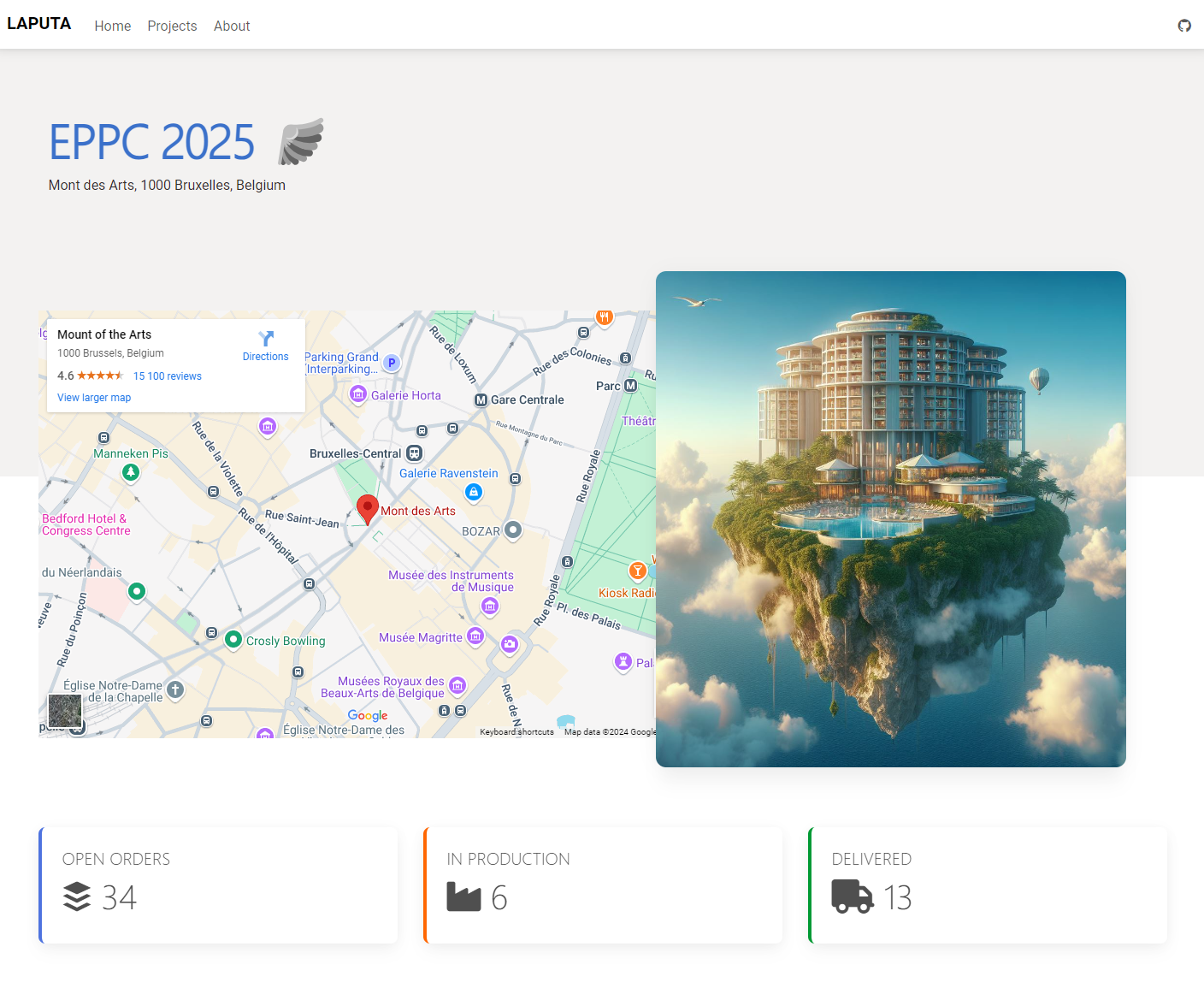
Task: Go to the Home page
Action: (x=113, y=26)
